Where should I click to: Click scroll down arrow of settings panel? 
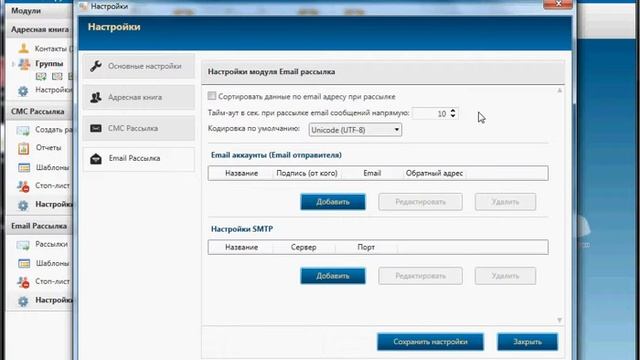click(x=560, y=320)
